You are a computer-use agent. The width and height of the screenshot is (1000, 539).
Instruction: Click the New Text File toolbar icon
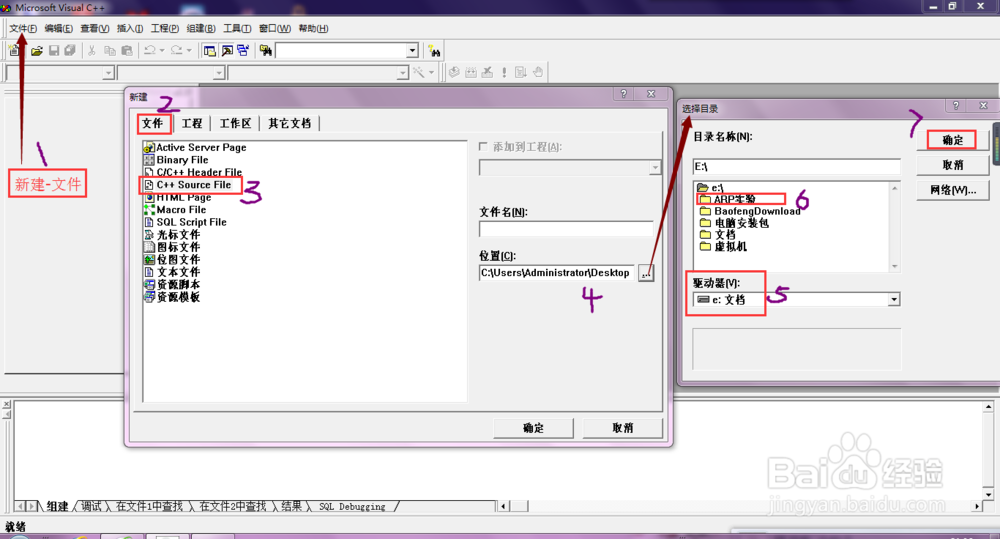(14, 50)
